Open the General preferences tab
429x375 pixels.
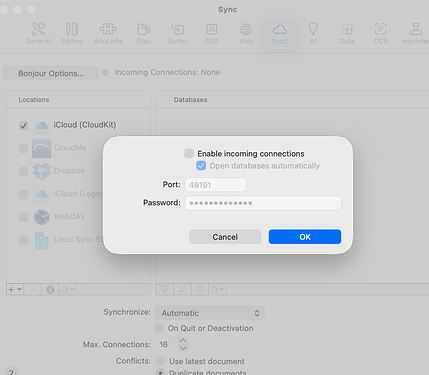click(38, 34)
